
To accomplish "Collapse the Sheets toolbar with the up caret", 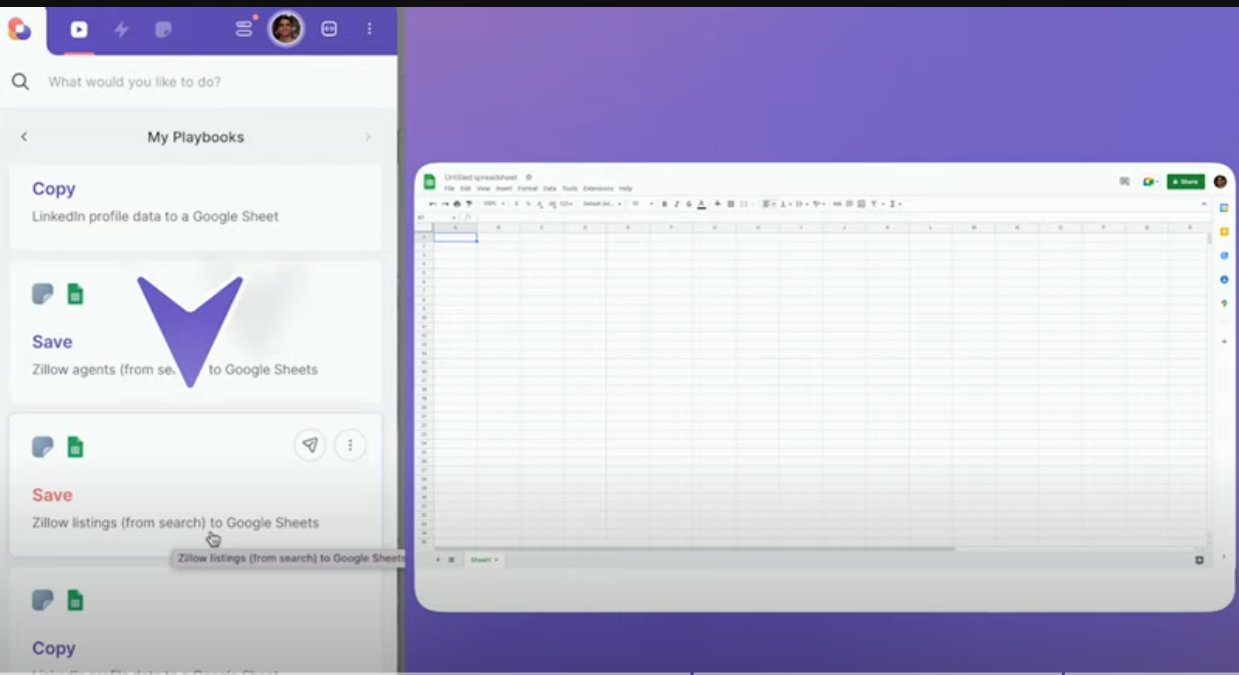I will tap(1204, 204).
